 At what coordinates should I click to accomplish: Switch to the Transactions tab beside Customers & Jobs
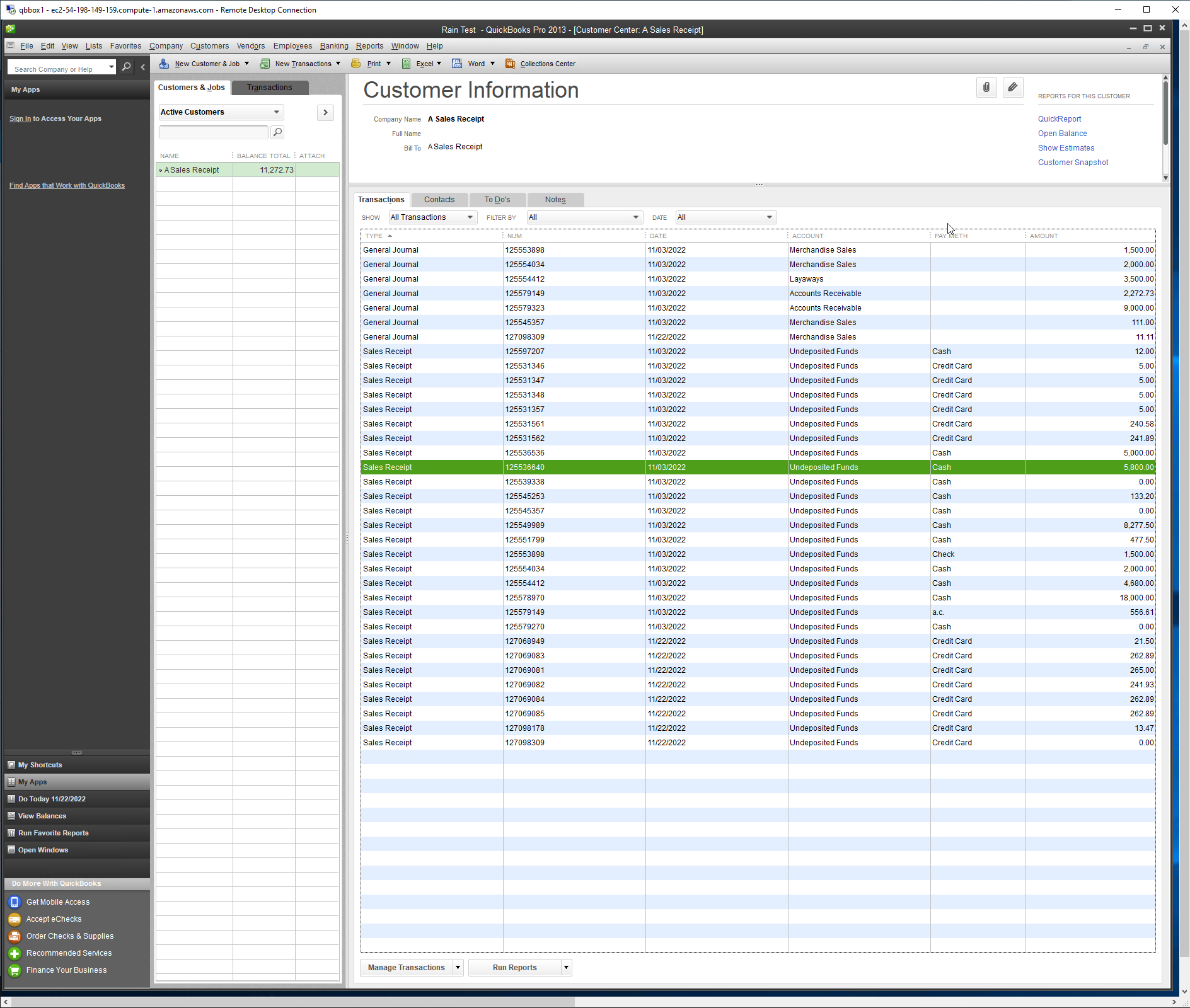(x=270, y=88)
